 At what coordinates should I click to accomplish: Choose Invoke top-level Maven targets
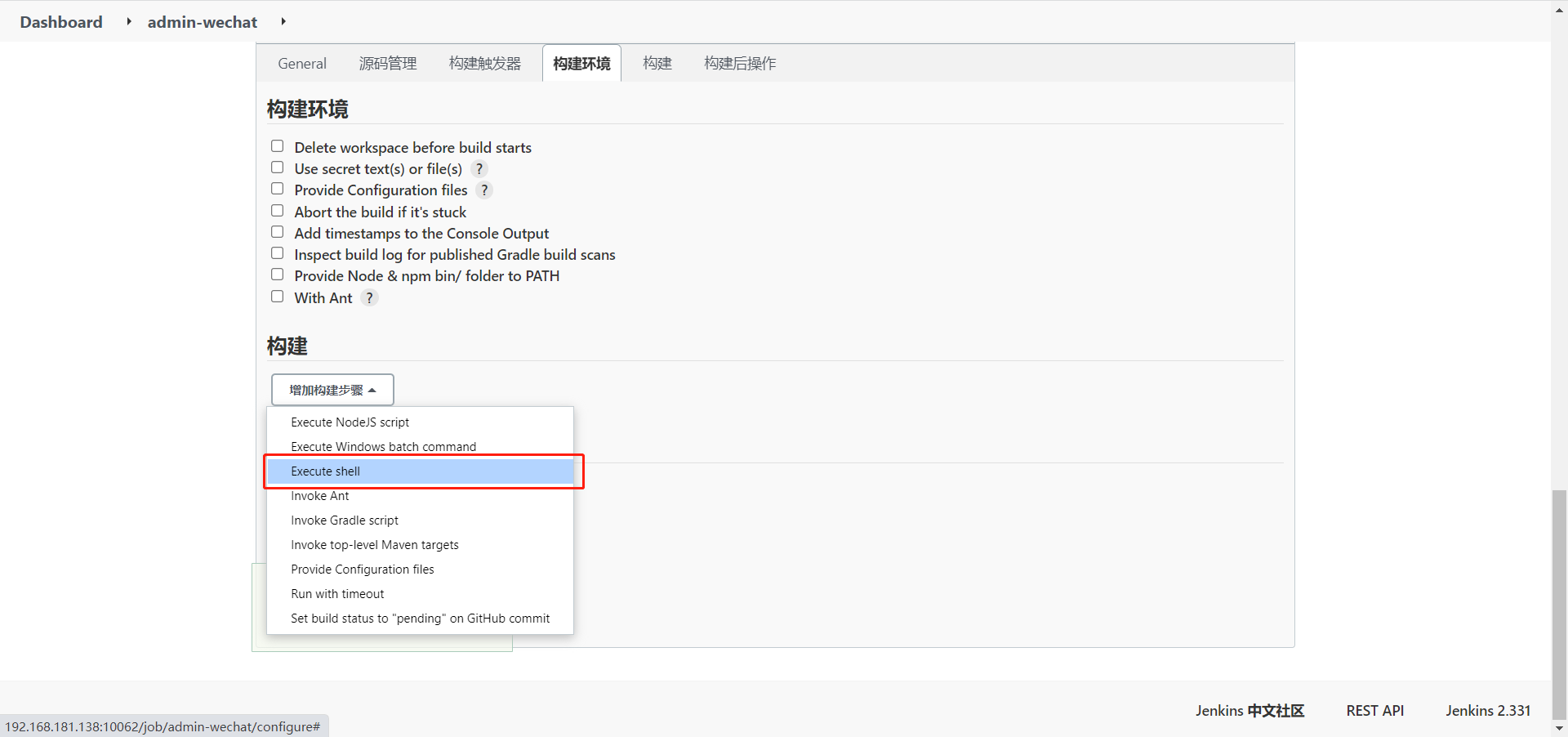[x=375, y=544]
